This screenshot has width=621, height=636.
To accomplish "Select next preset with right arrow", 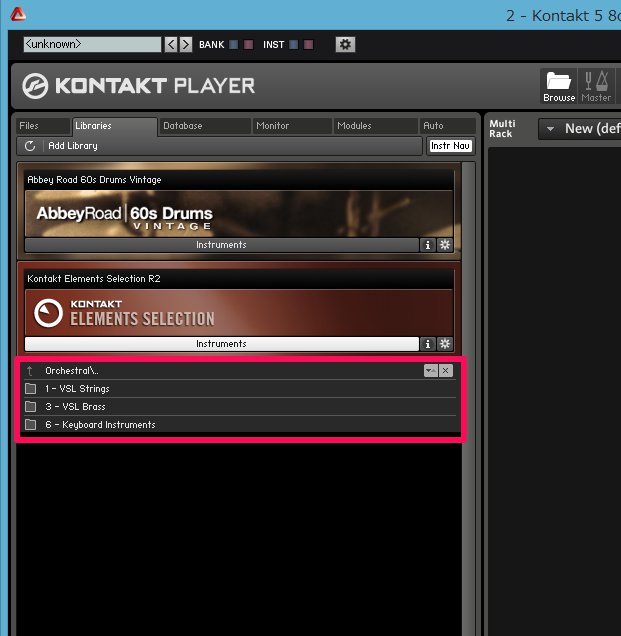I will 186,44.
